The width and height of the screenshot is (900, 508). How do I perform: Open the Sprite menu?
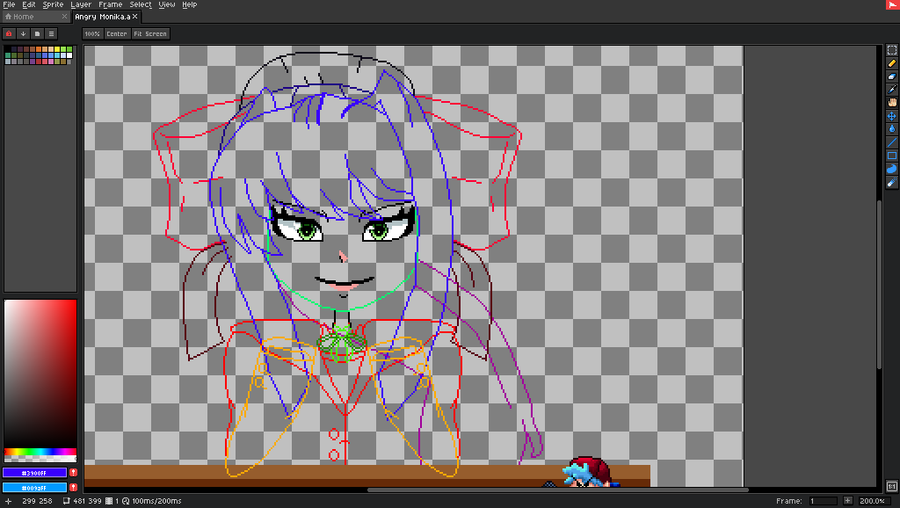[53, 5]
